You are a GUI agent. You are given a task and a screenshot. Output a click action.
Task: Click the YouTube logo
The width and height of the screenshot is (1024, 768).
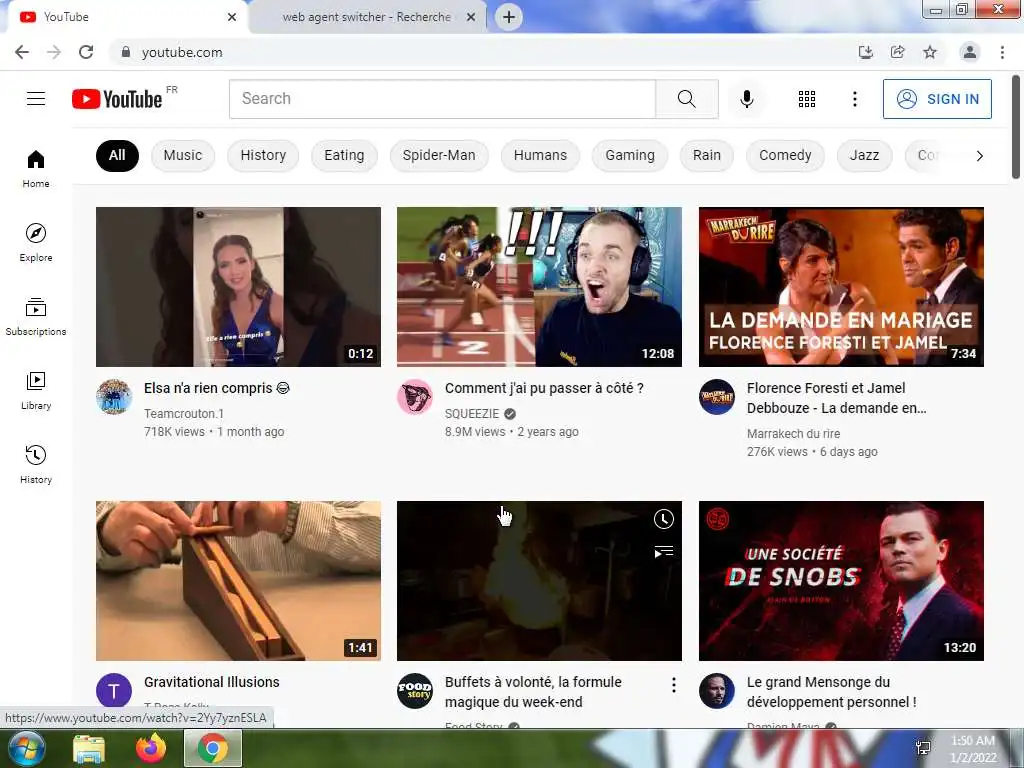click(x=117, y=99)
